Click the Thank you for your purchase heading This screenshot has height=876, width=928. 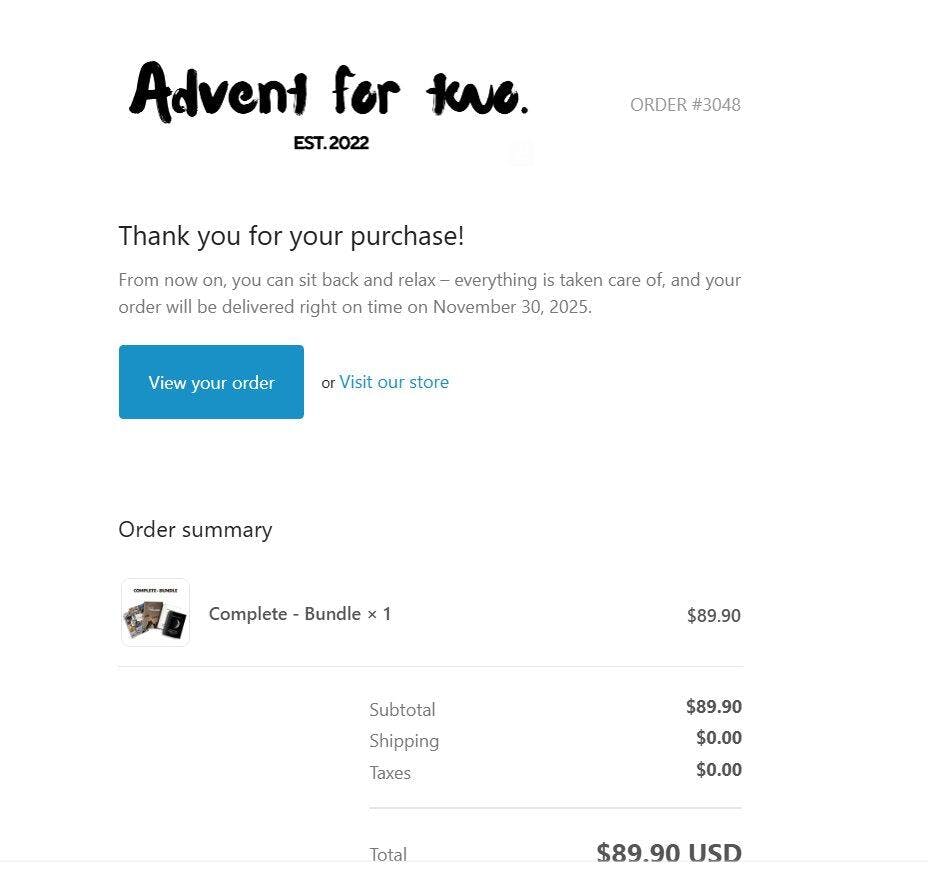point(291,236)
